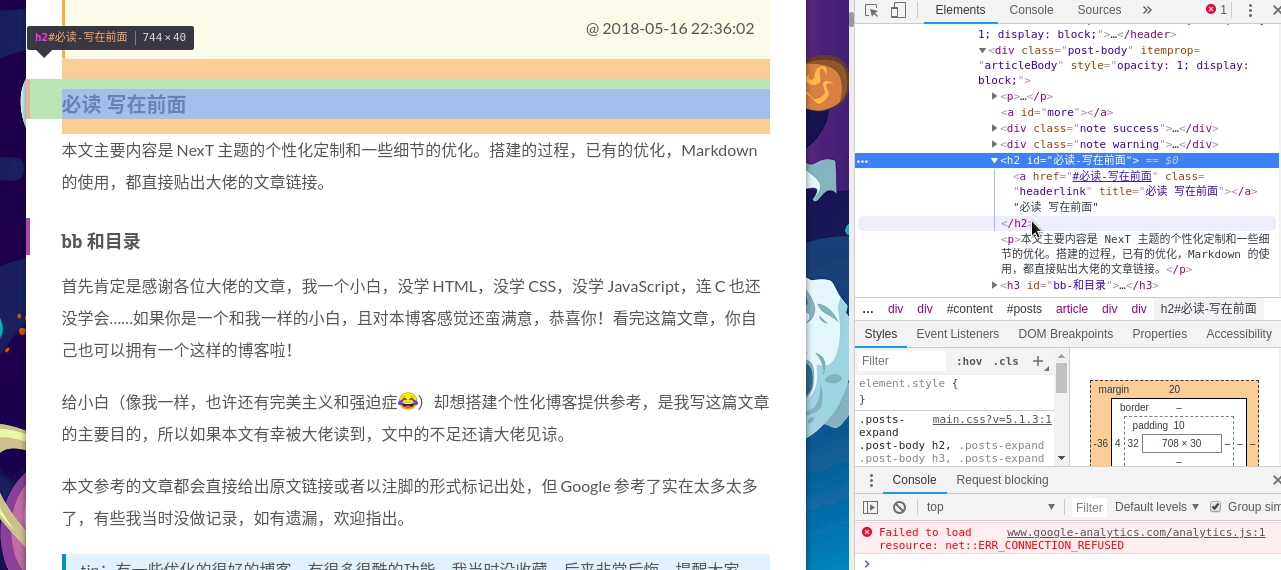1281x570 pixels.
Task: Click the bb 和目录 page heading
Action: point(101,241)
